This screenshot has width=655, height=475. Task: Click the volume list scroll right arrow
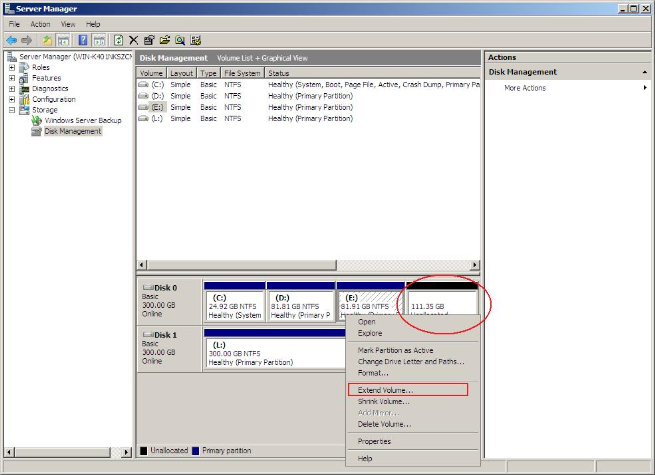(475, 265)
